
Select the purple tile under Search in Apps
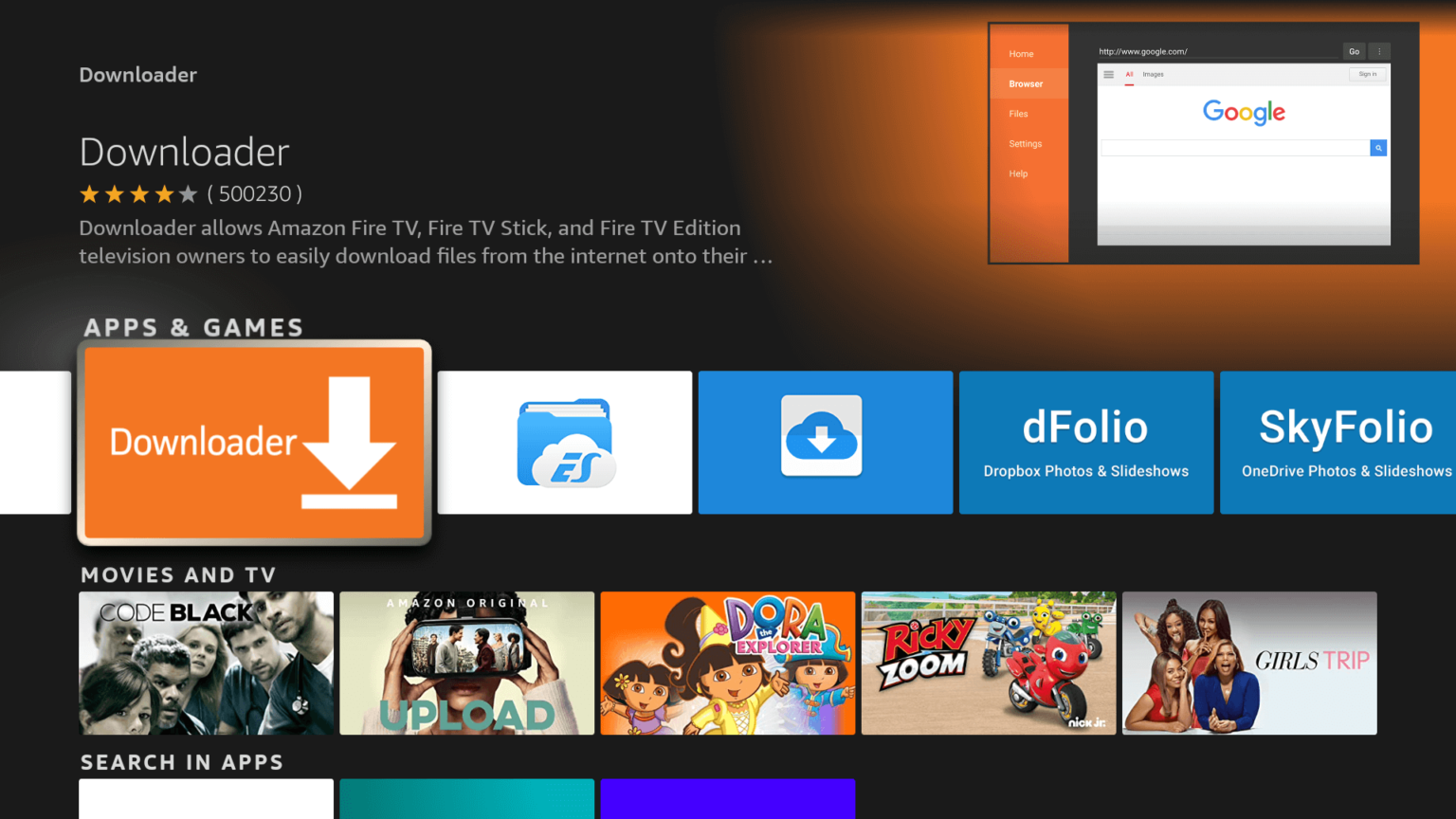tap(728, 799)
